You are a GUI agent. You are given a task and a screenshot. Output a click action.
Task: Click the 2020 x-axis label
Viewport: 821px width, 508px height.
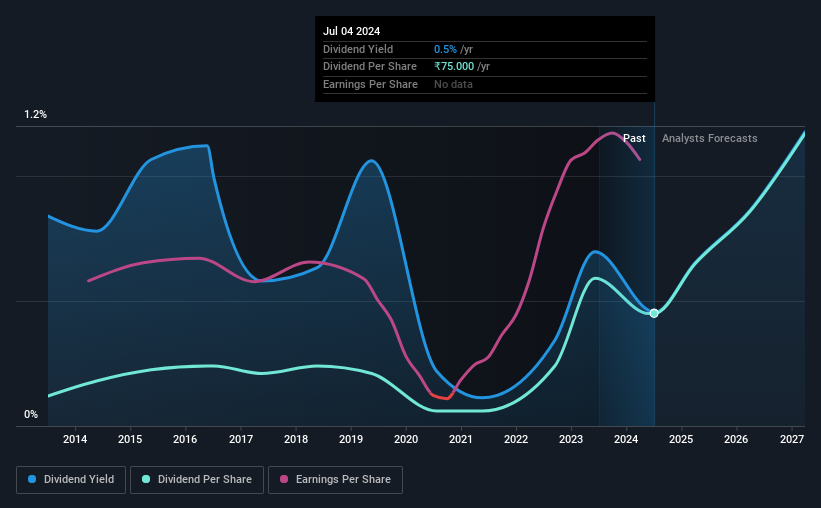tap(406, 439)
